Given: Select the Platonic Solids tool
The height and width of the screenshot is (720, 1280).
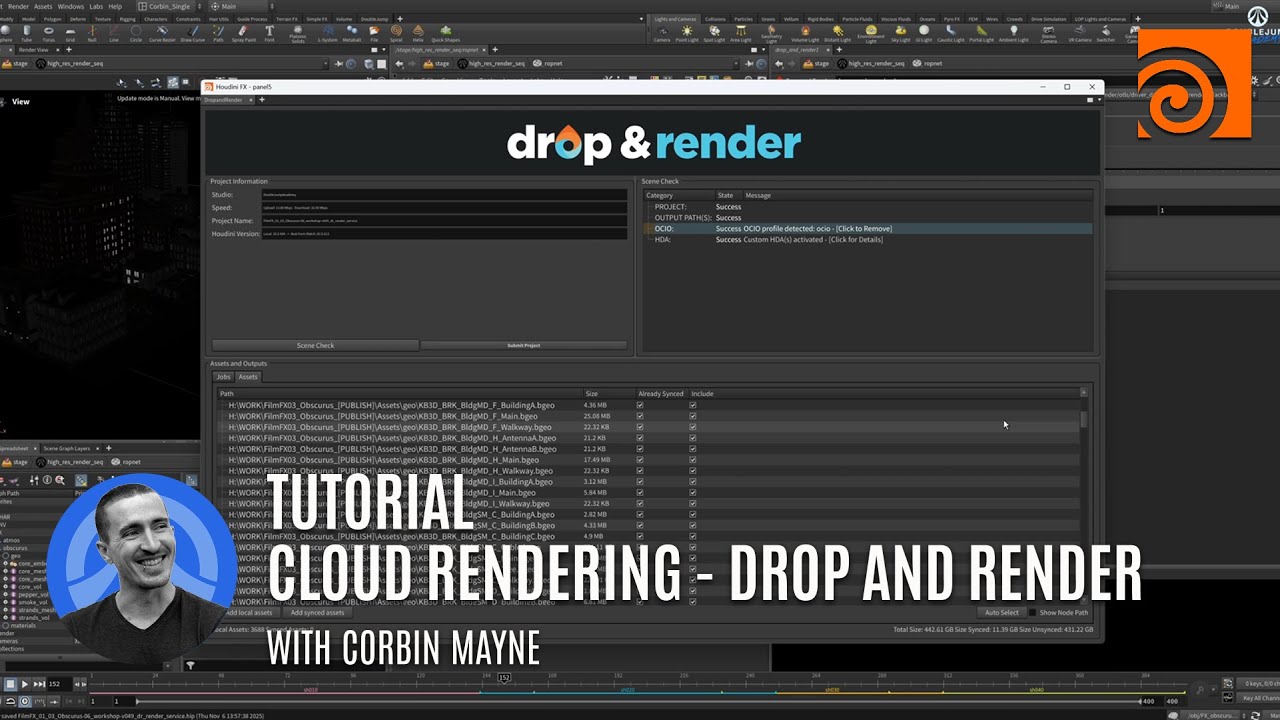Looking at the screenshot, I should pos(298,34).
